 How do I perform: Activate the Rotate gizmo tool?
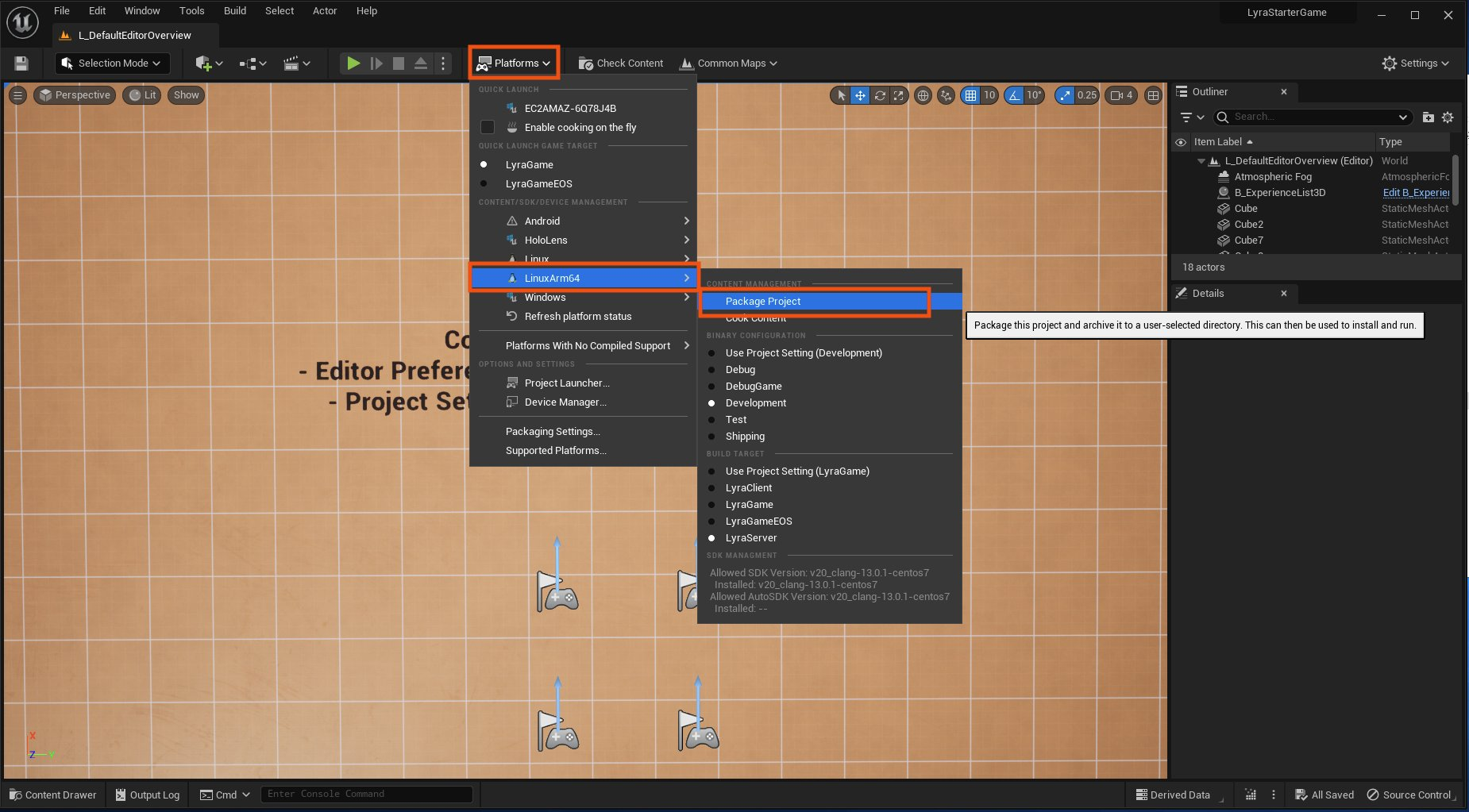[x=880, y=95]
